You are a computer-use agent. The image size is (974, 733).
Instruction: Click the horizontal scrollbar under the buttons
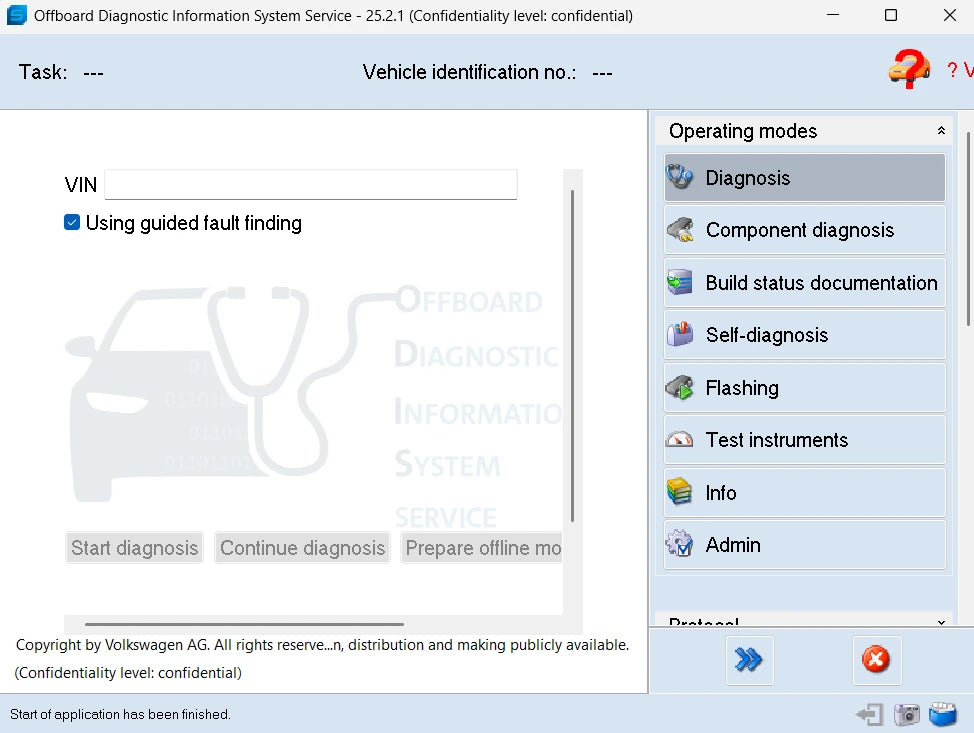pyautogui.click(x=244, y=624)
